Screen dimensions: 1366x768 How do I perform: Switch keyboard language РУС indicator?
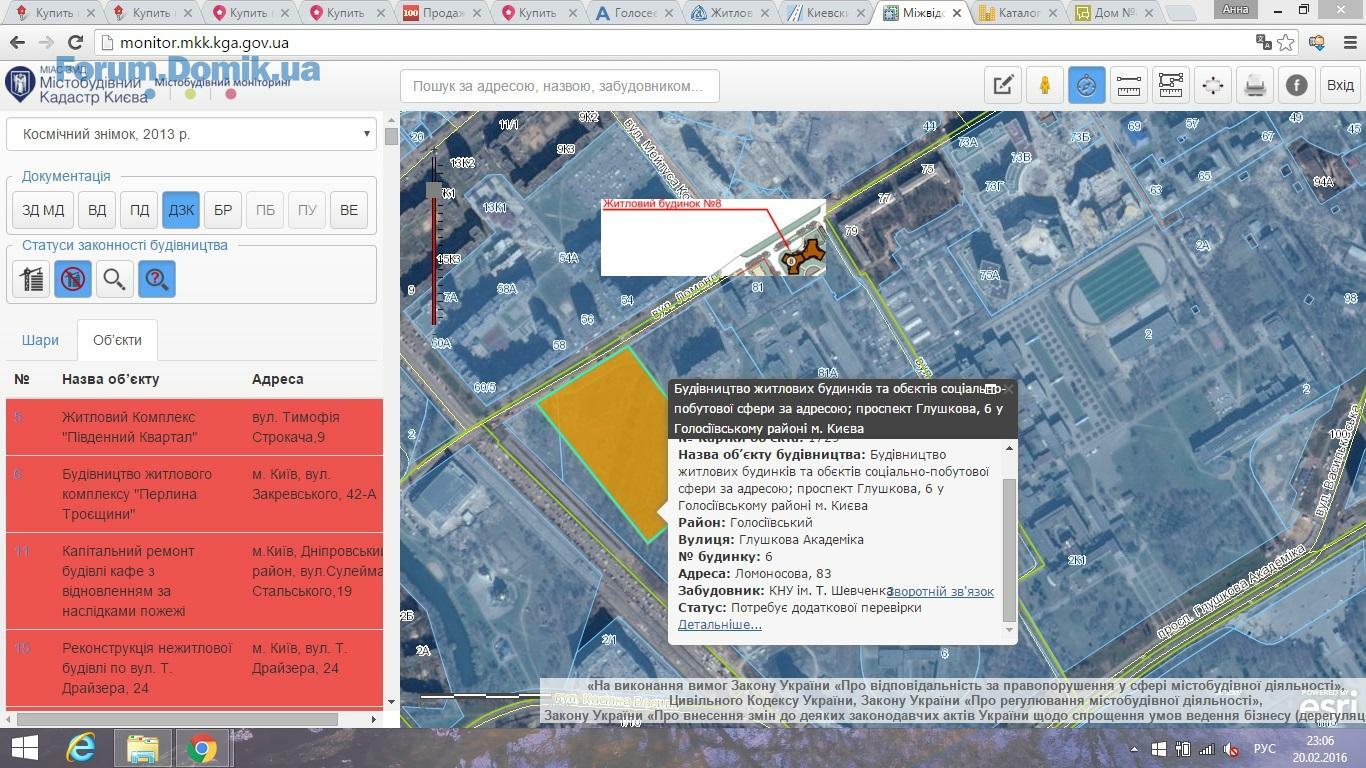coord(1265,749)
